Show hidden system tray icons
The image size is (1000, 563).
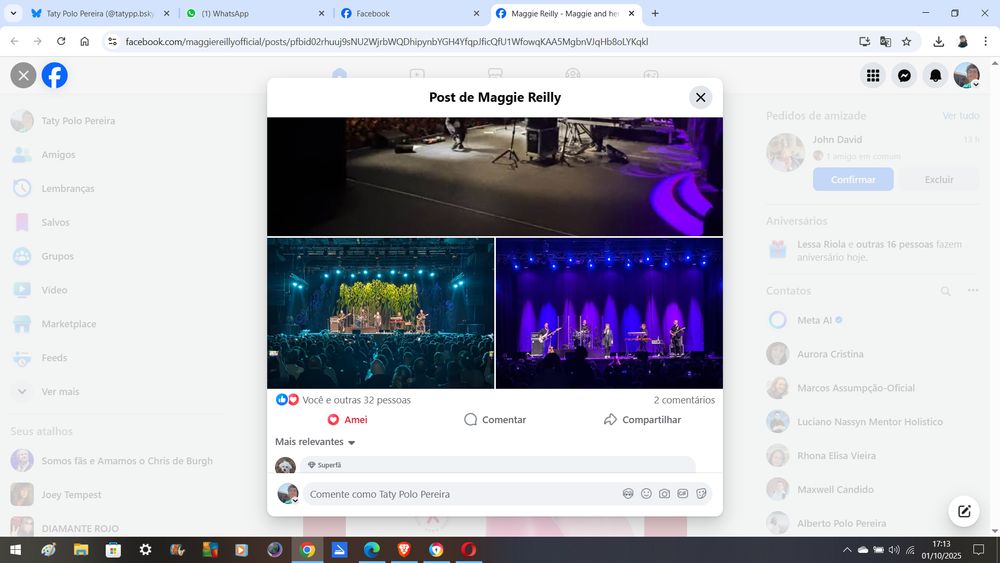click(x=847, y=550)
